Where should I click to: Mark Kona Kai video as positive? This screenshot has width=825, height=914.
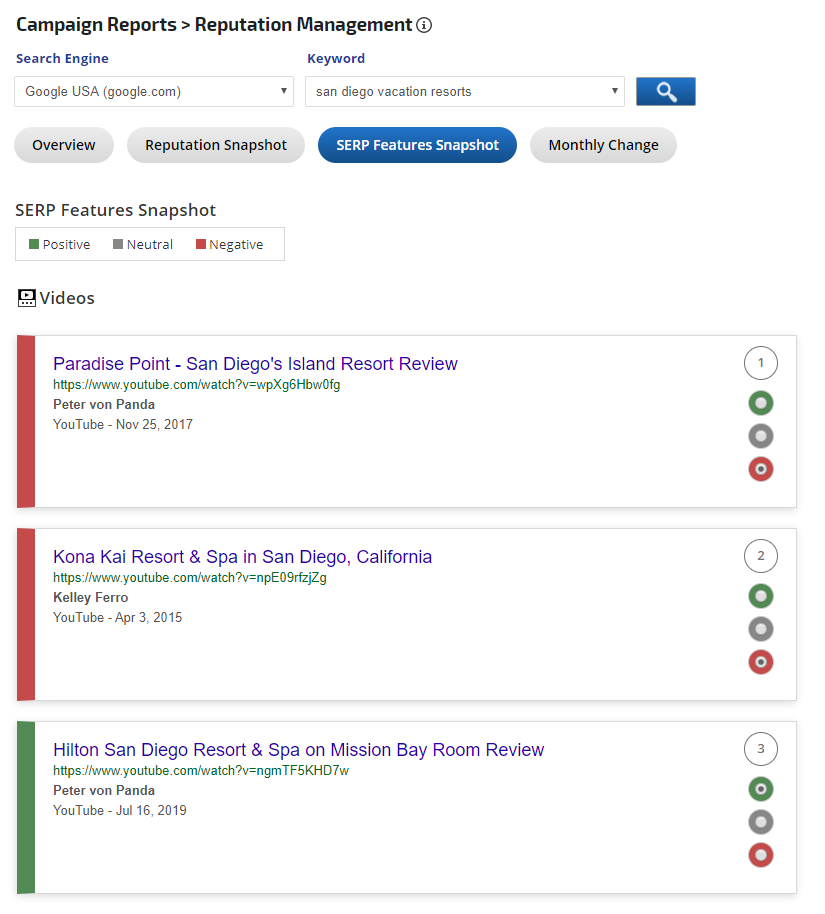(x=761, y=596)
